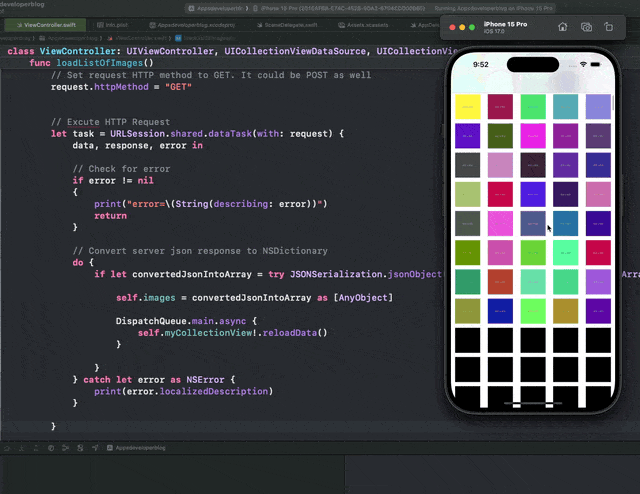Tap the dark olive green cell in simulator
The image size is (640, 494).
(x=500, y=136)
